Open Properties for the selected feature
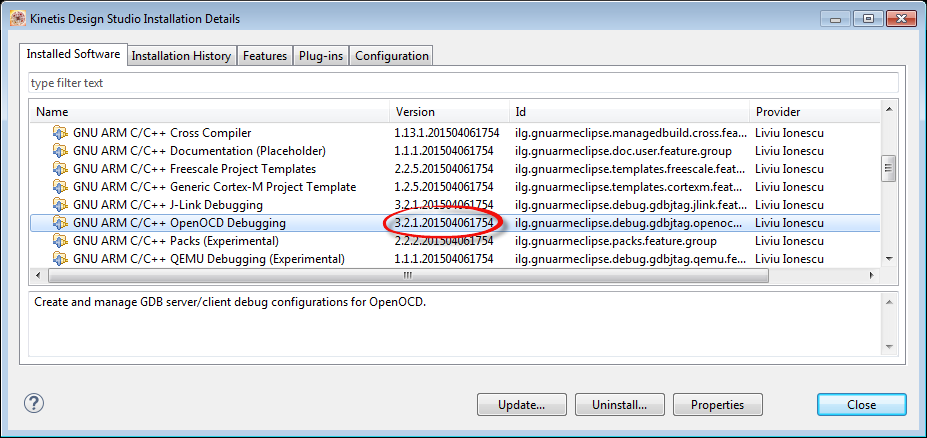Screen dimensions: 927x438 [x=718, y=405]
